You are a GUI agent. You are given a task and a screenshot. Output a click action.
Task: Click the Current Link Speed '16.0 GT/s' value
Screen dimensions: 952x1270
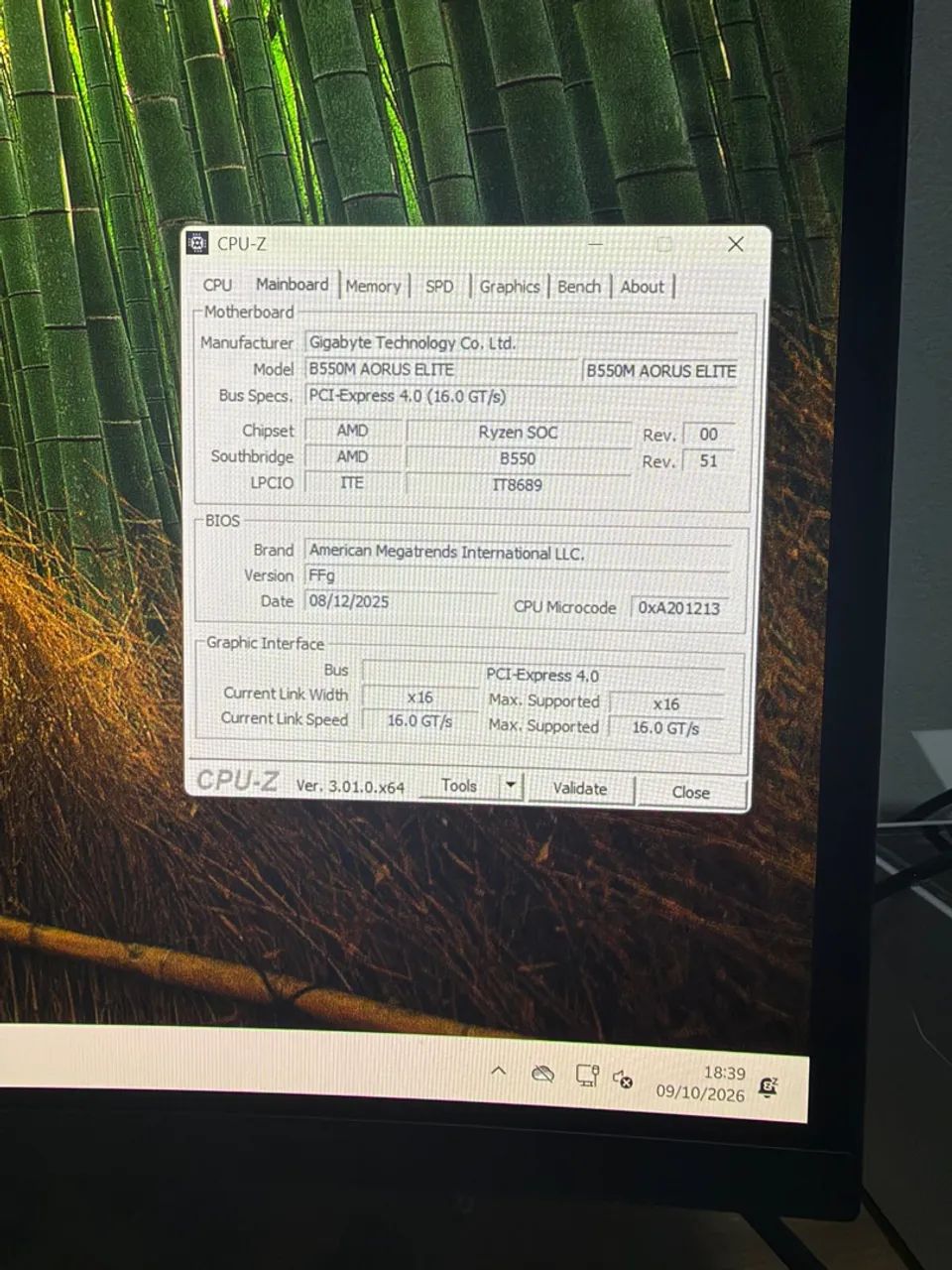tap(419, 721)
